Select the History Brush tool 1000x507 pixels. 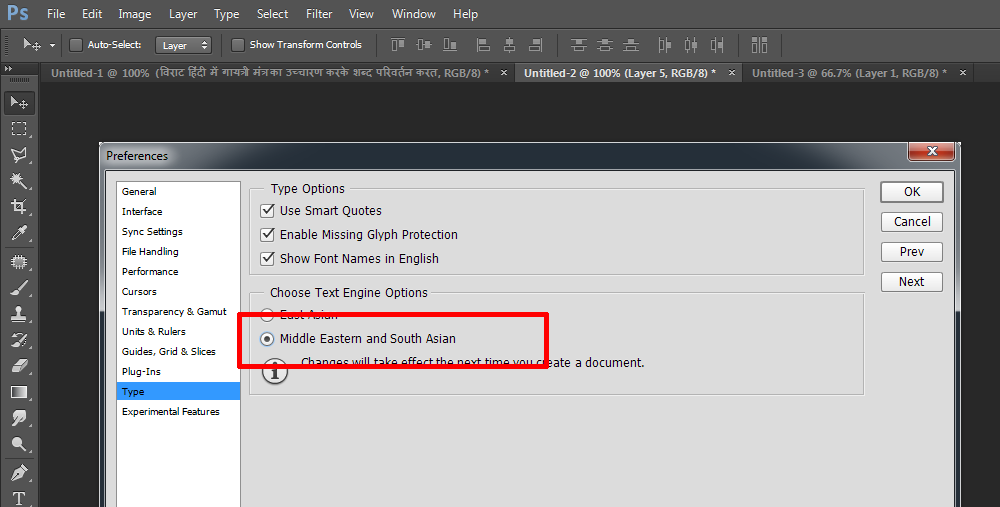[x=19, y=340]
